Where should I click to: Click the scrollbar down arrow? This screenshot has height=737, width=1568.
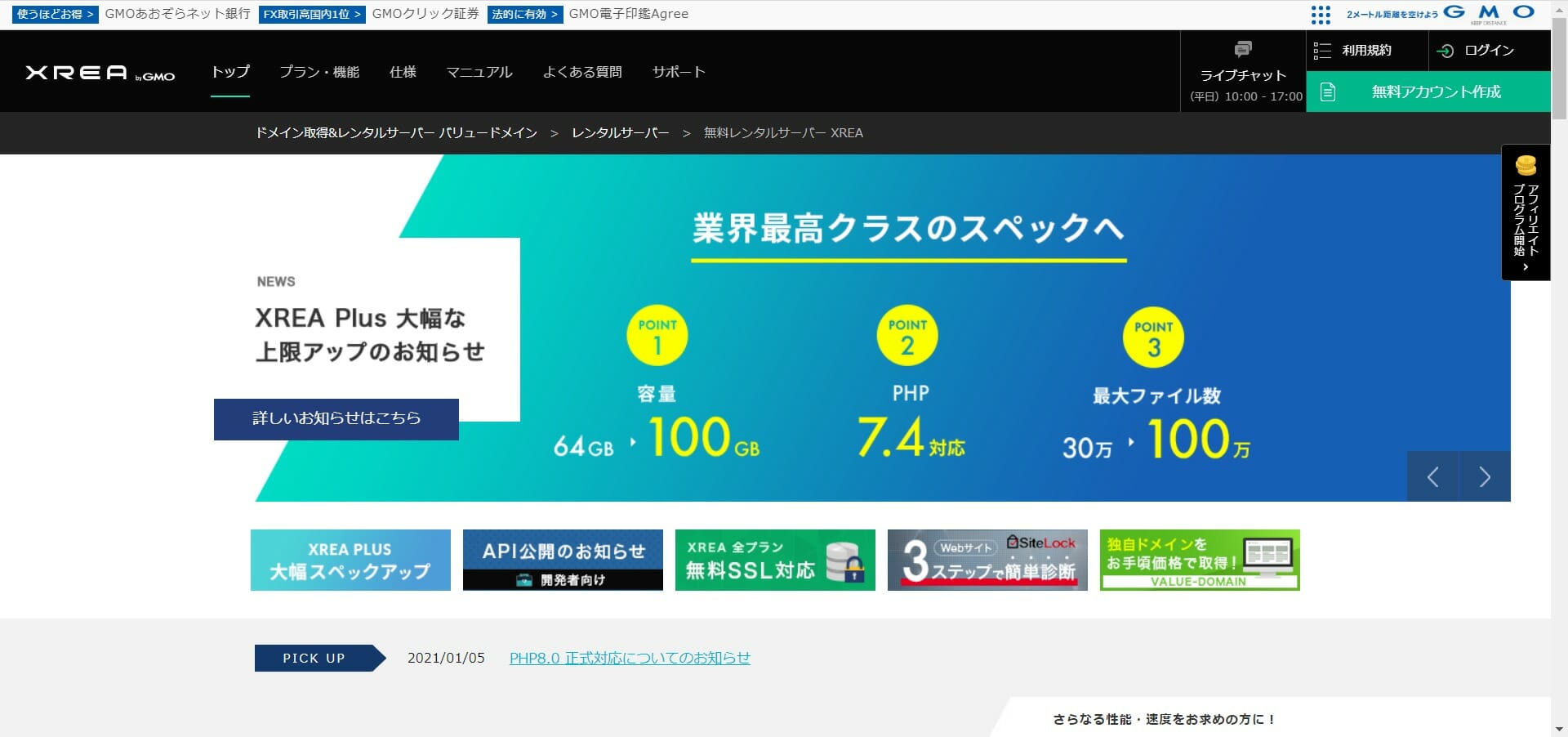click(x=1559, y=729)
